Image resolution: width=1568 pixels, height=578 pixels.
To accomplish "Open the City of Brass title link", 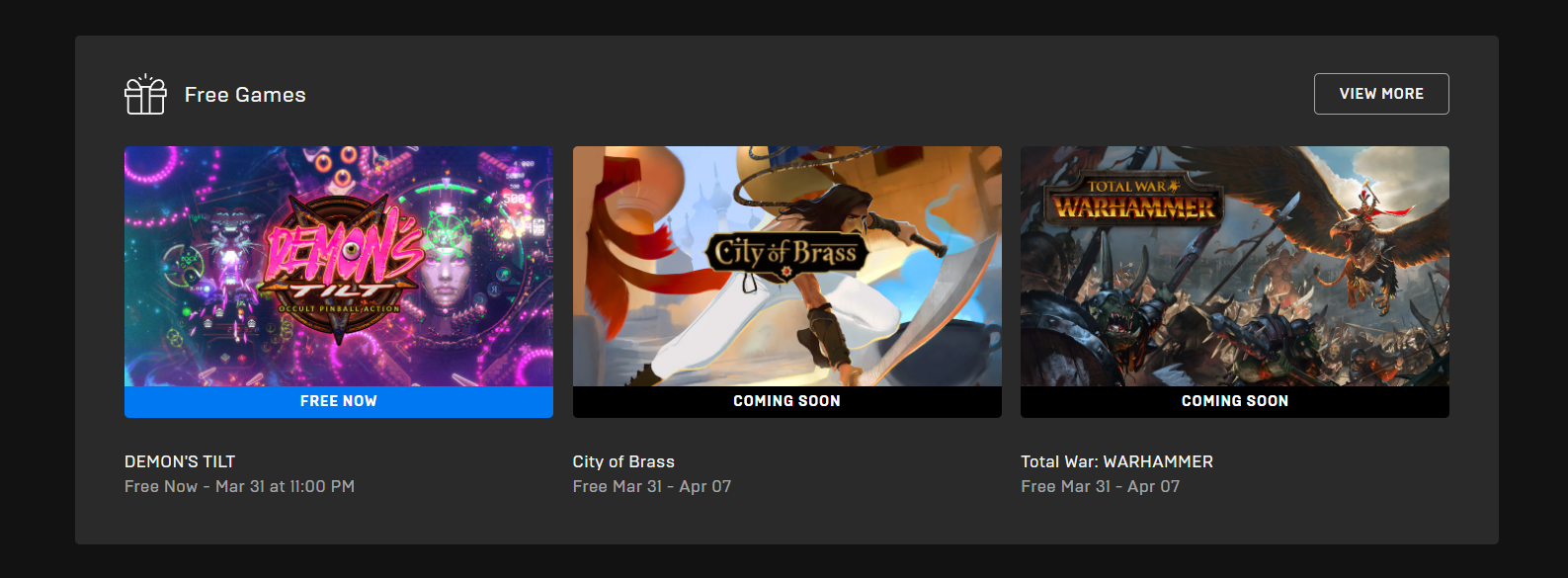I will tap(623, 461).
